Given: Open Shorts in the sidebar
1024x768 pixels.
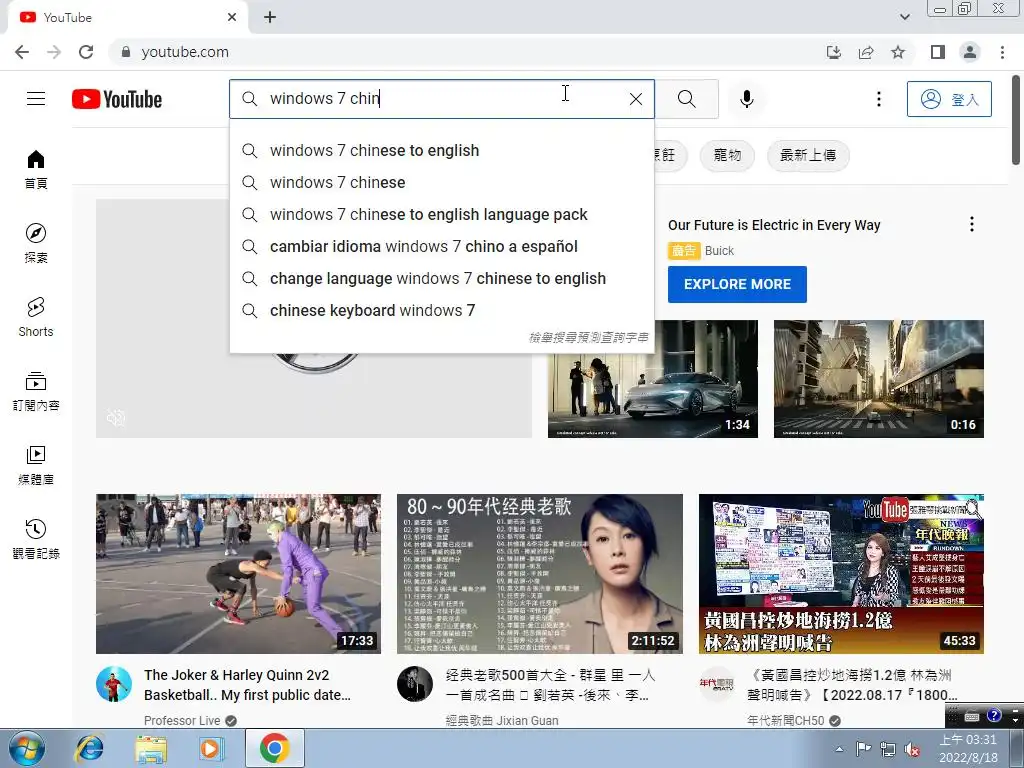Looking at the screenshot, I should (x=36, y=317).
